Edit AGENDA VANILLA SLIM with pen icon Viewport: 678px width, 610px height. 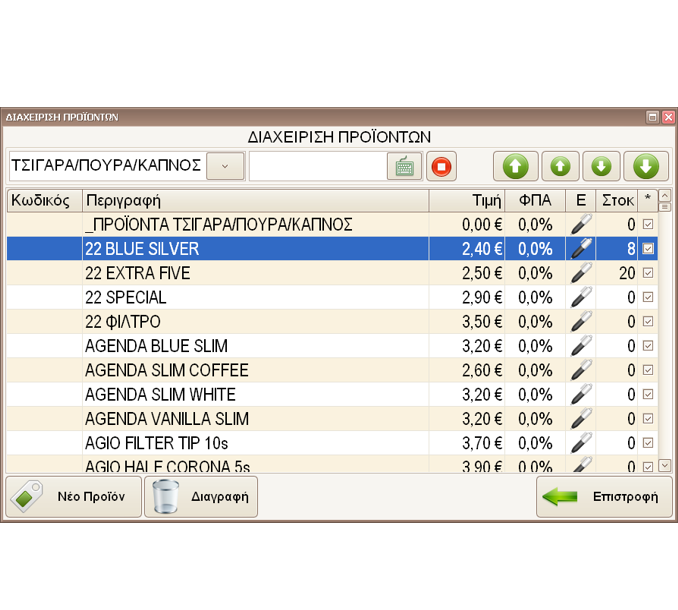point(581,418)
